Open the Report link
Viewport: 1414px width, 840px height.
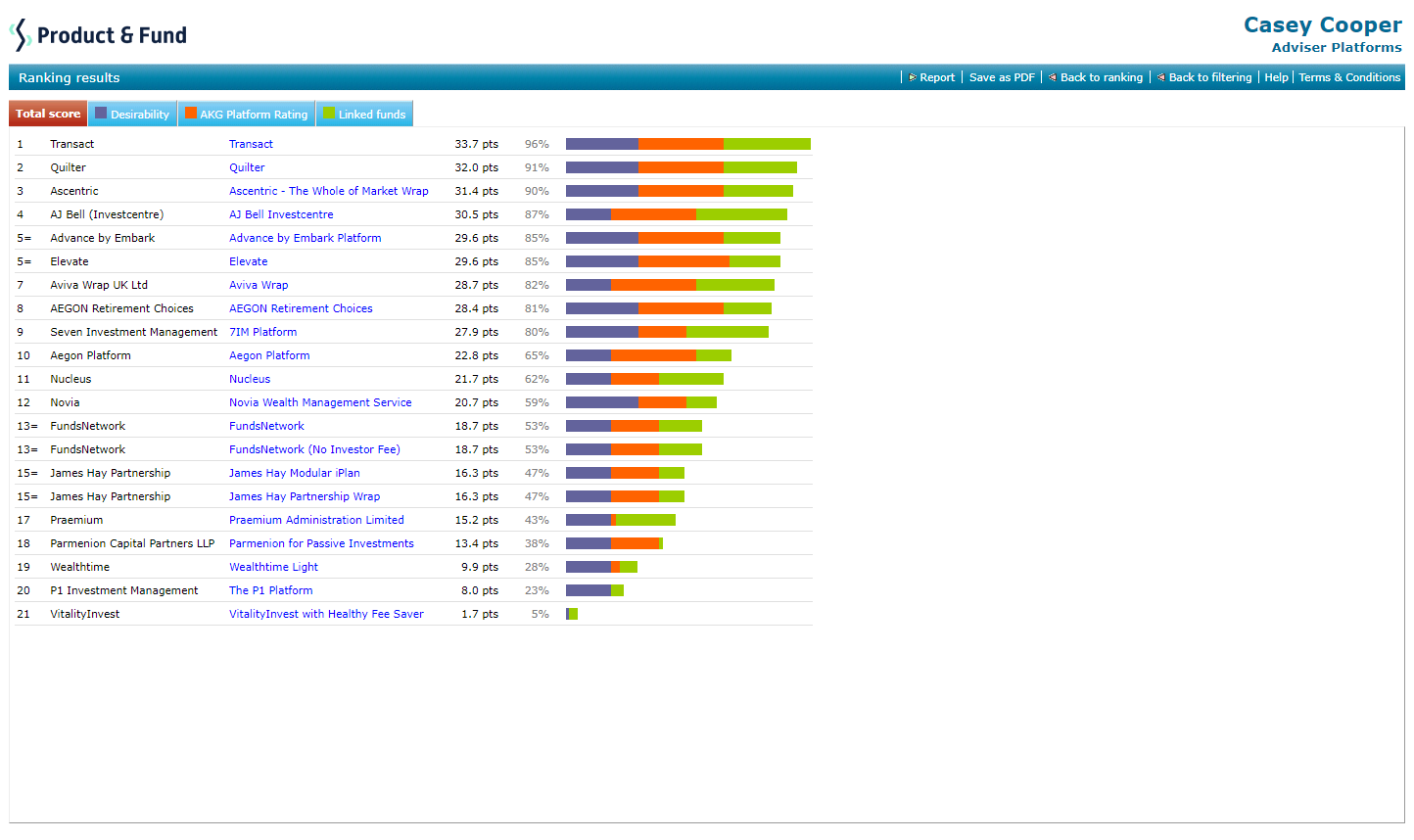click(937, 77)
